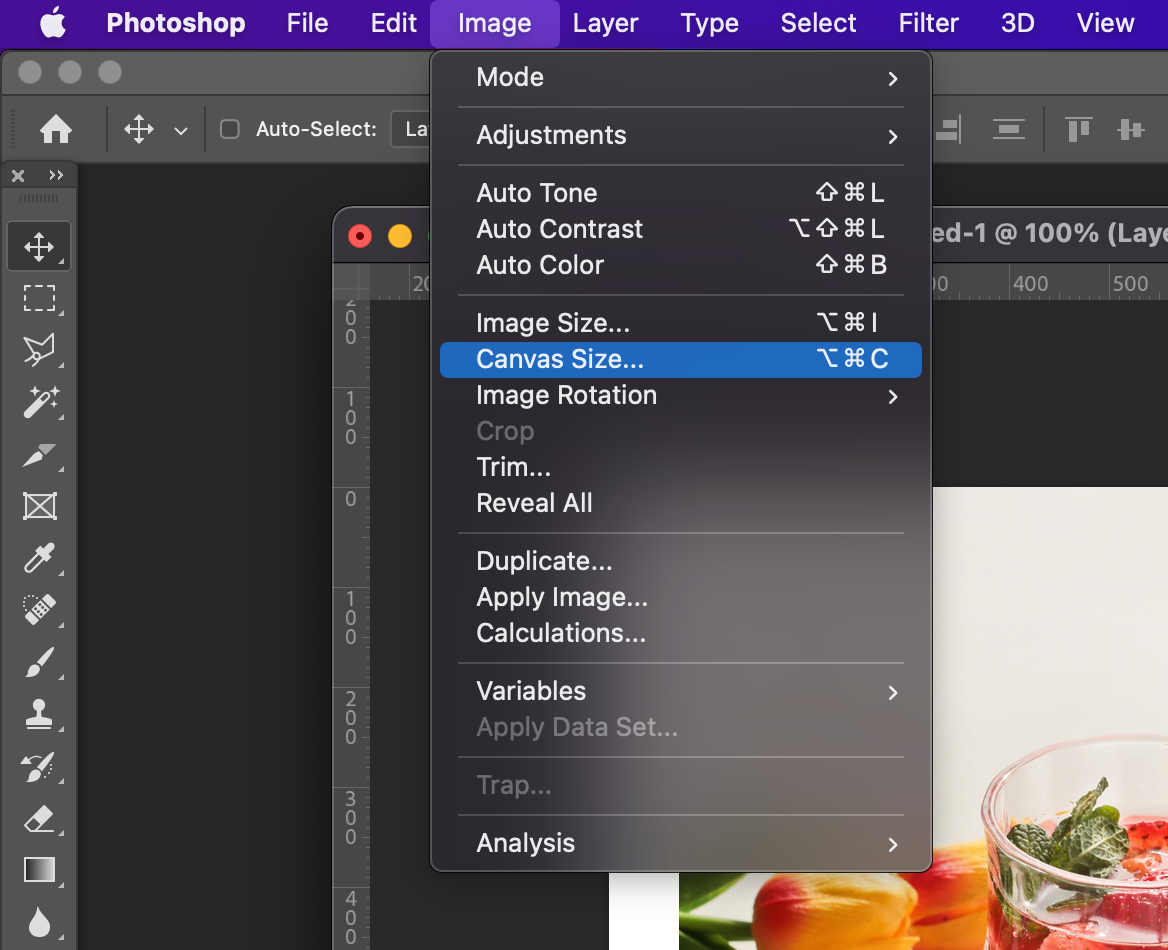Open the File menu
Image resolution: width=1168 pixels, height=950 pixels.
pos(307,23)
